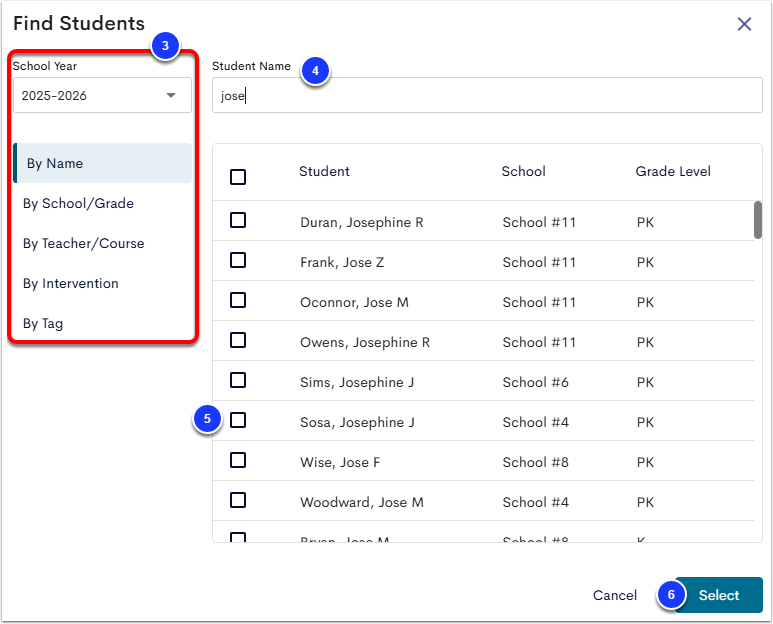This screenshot has width=773, height=624.
Task: Choose the By Tag option
Action: coord(43,323)
